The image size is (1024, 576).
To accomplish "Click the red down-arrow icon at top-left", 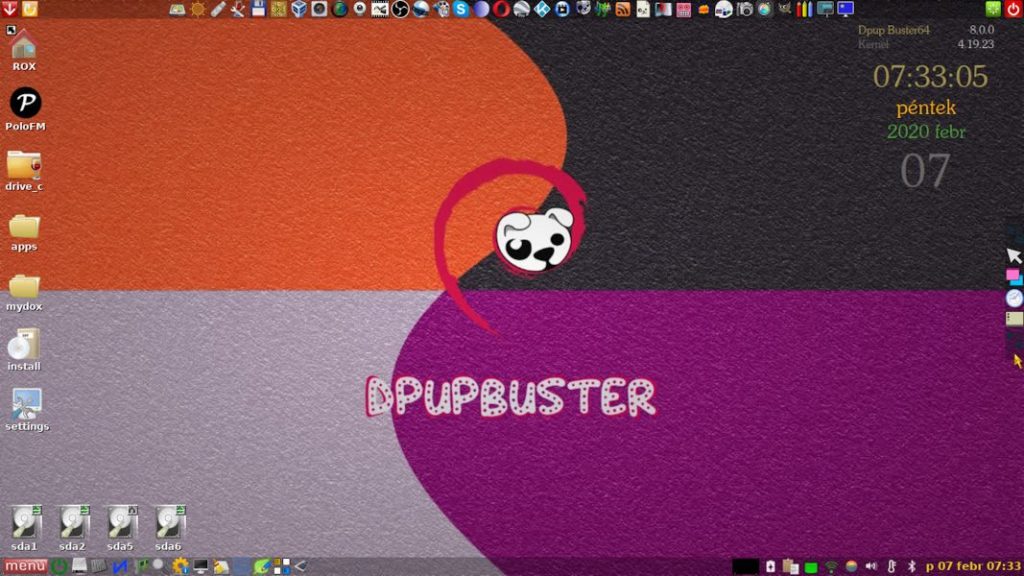I will tap(9, 9).
